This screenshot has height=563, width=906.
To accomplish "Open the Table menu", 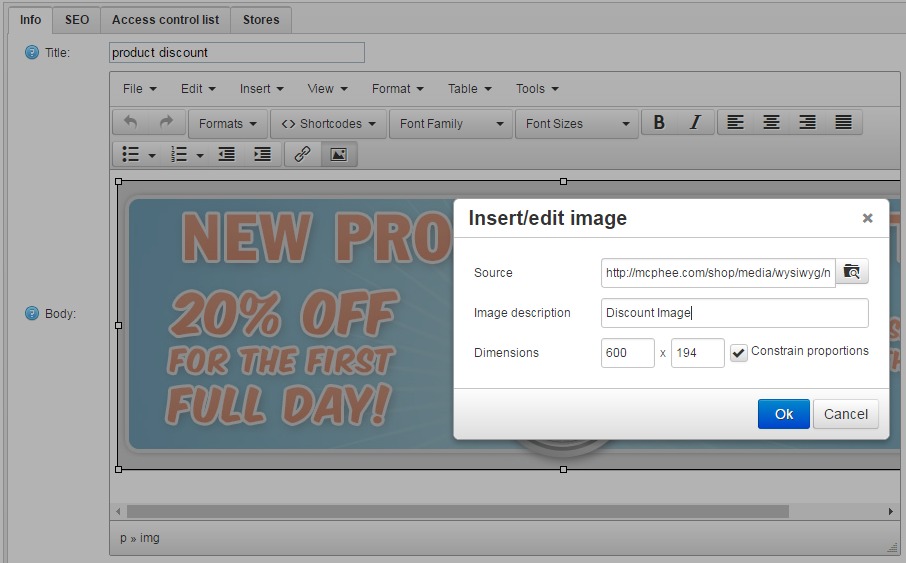I will click(469, 88).
